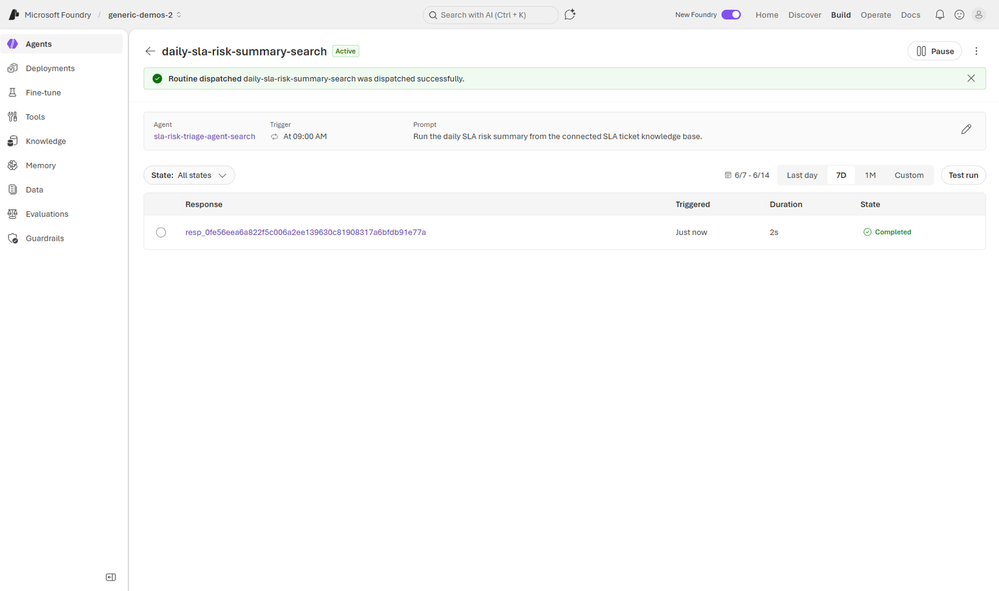
Task: Open Deployments in the sidebar
Action: click(62, 68)
